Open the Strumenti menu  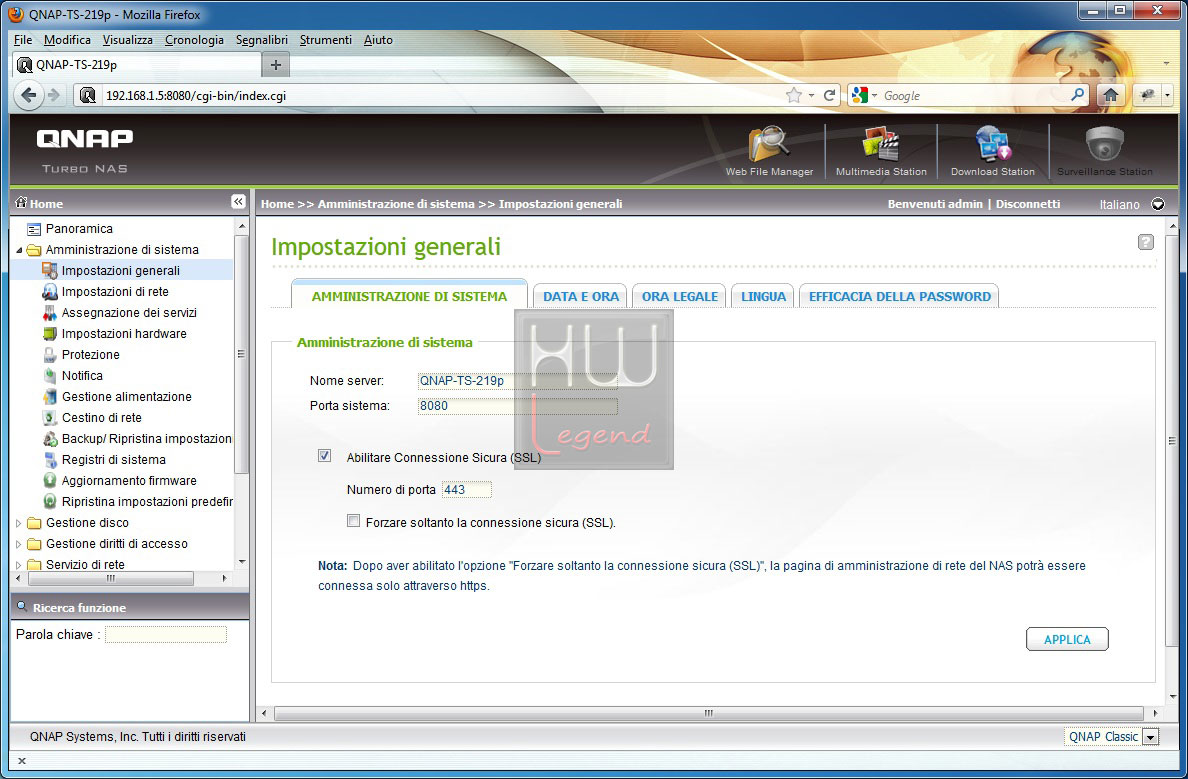(326, 40)
